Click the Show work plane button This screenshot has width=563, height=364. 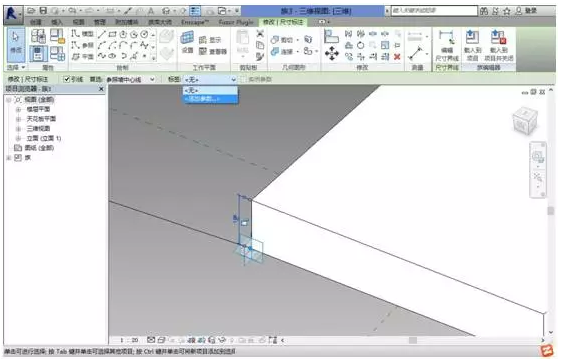(x=210, y=39)
